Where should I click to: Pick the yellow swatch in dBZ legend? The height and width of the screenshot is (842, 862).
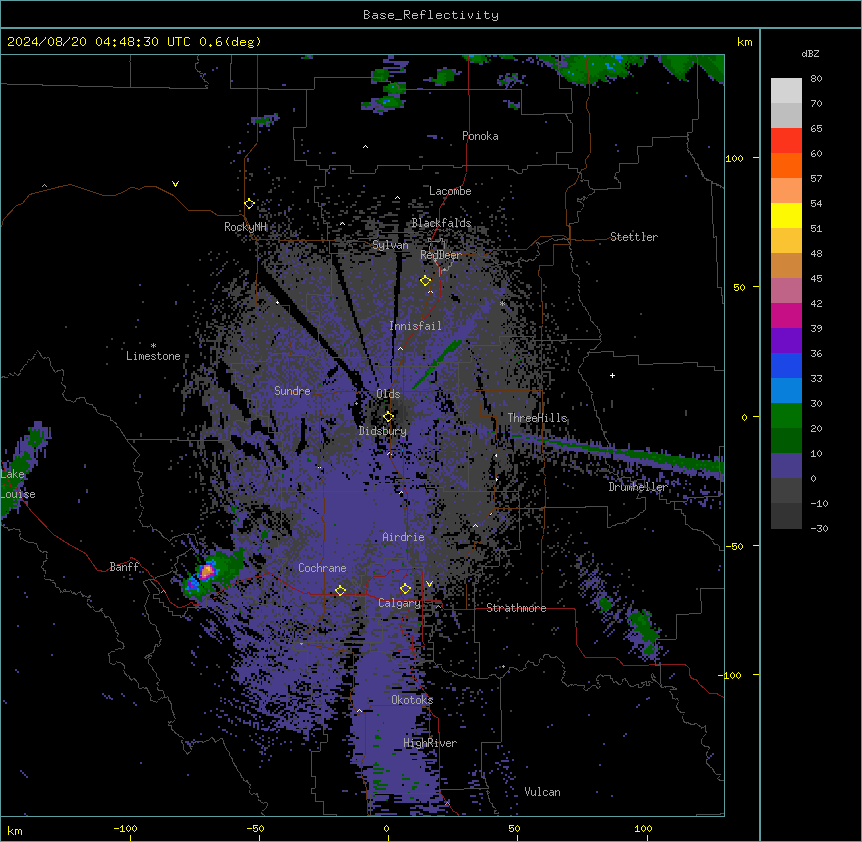tap(786, 215)
